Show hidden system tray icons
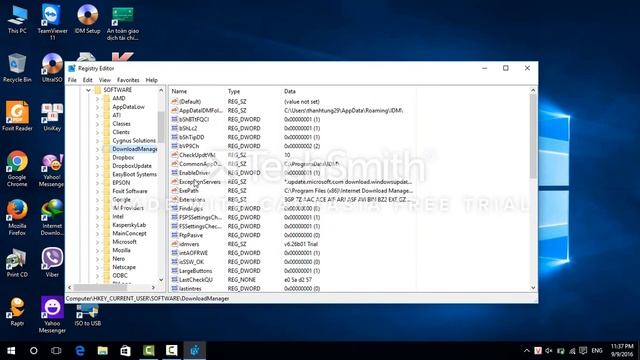Viewport: 640px width, 360px height. [527, 351]
